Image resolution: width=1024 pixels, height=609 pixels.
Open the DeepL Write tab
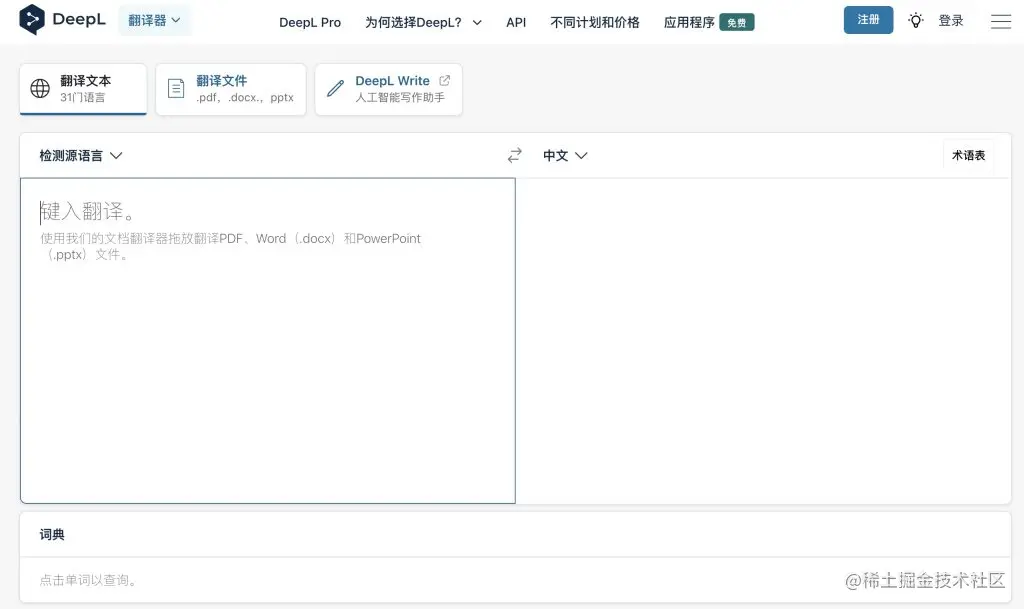pyautogui.click(x=389, y=89)
